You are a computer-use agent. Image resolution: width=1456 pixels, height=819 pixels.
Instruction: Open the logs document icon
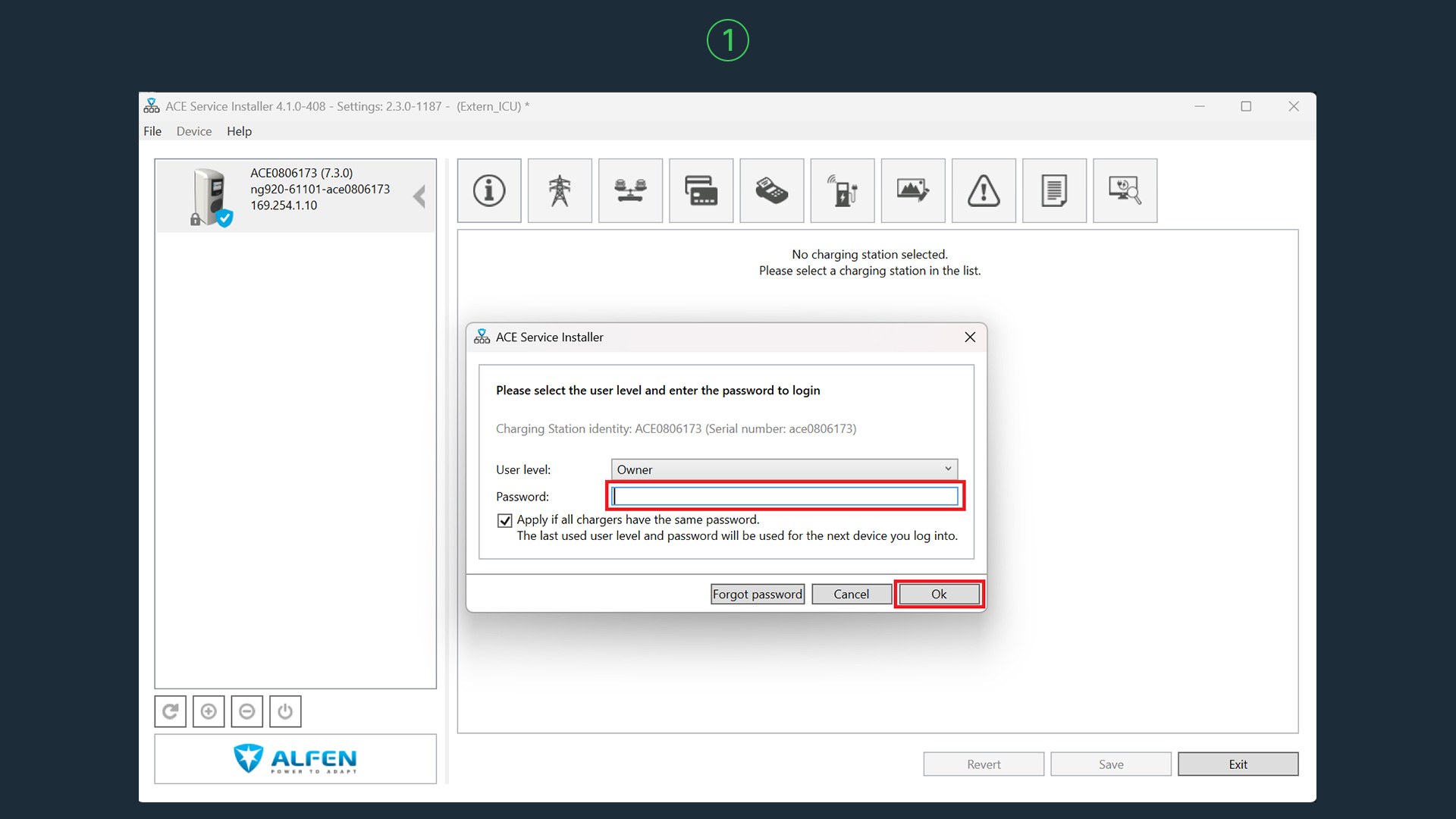point(1054,190)
